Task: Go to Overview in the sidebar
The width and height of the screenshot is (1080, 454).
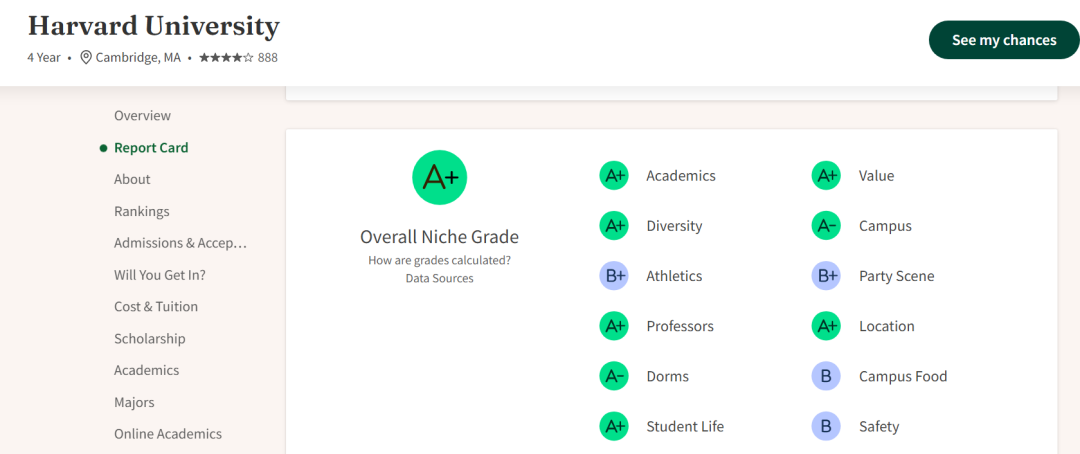Action: [142, 116]
